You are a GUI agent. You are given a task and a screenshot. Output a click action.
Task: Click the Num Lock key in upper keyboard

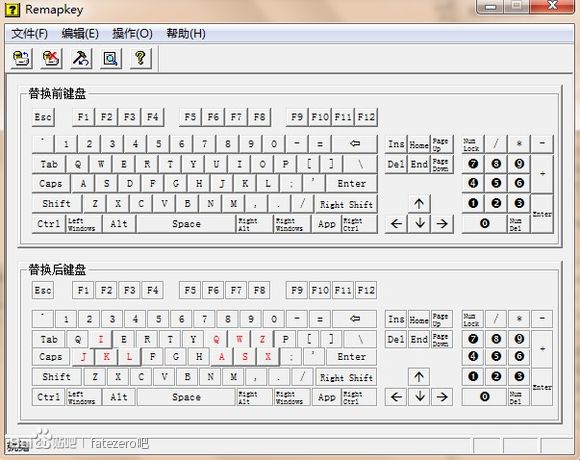click(473, 144)
